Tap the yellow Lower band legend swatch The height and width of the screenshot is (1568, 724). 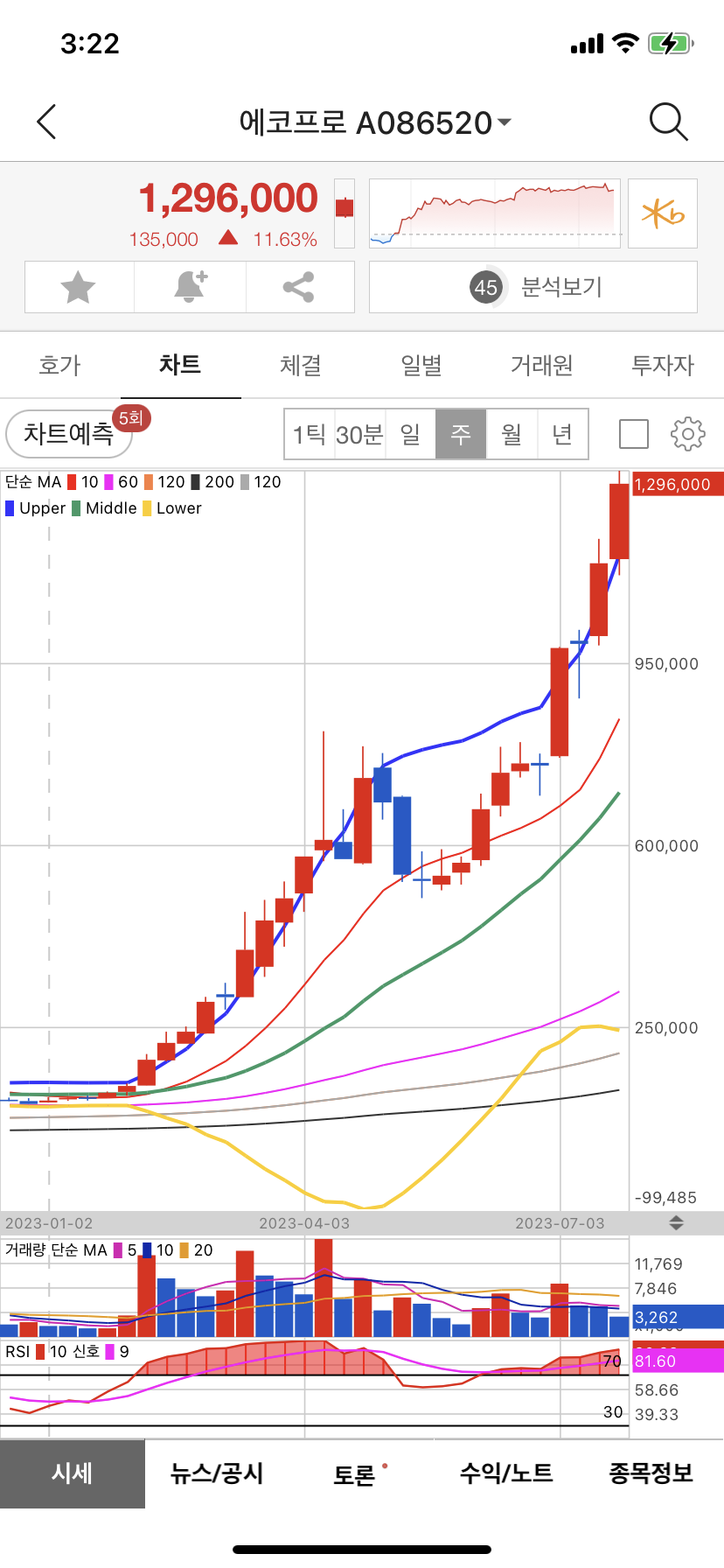(x=147, y=508)
